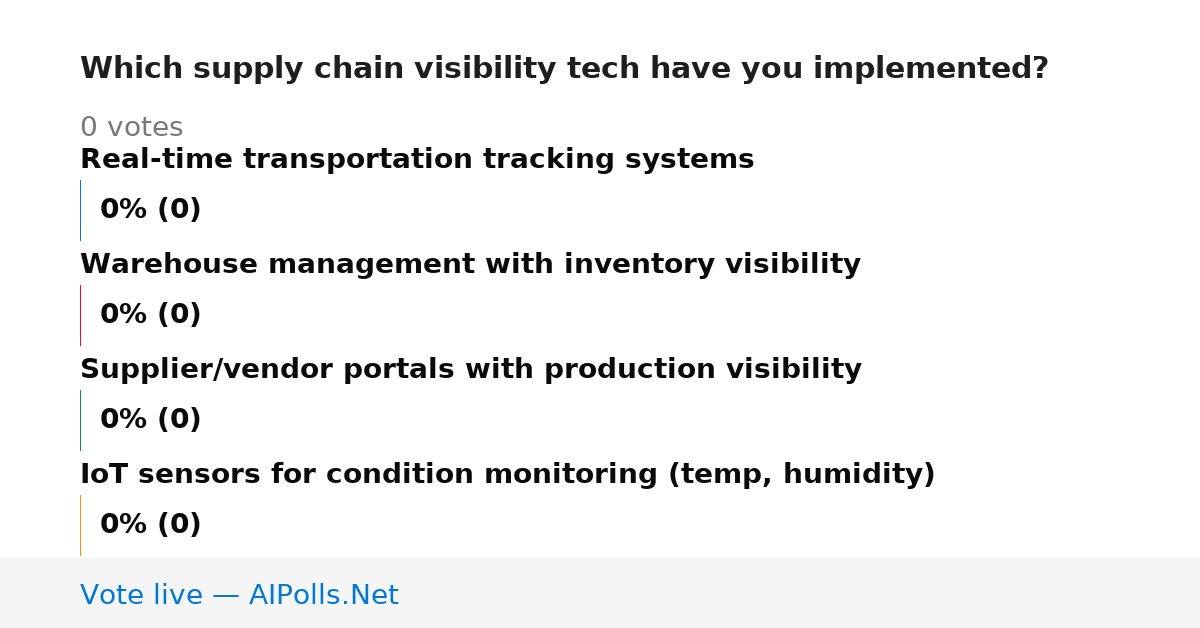Click the phrase (temp, humidity) in the last option
The width and height of the screenshot is (1200, 628).
pos(801,475)
